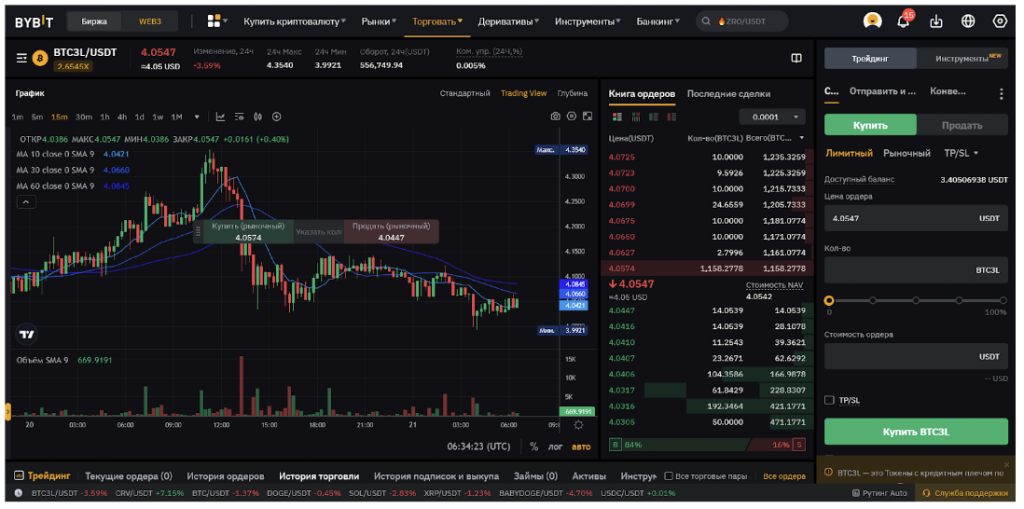Check the 'Все торговые пары' checkbox
Image resolution: width=1024 pixels, height=509 pixels.
point(669,476)
